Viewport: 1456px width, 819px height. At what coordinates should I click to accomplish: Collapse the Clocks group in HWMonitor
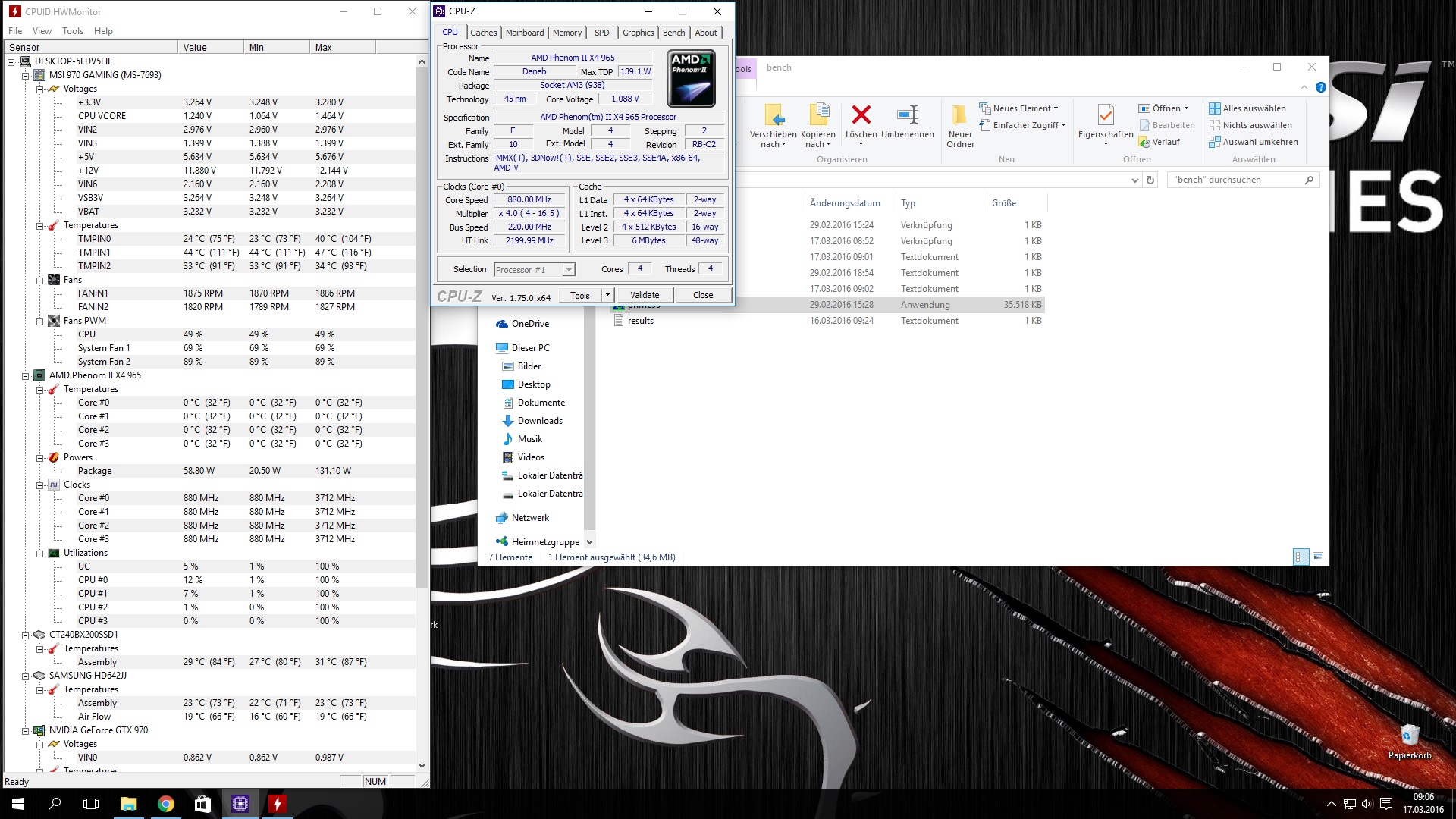[x=39, y=485]
